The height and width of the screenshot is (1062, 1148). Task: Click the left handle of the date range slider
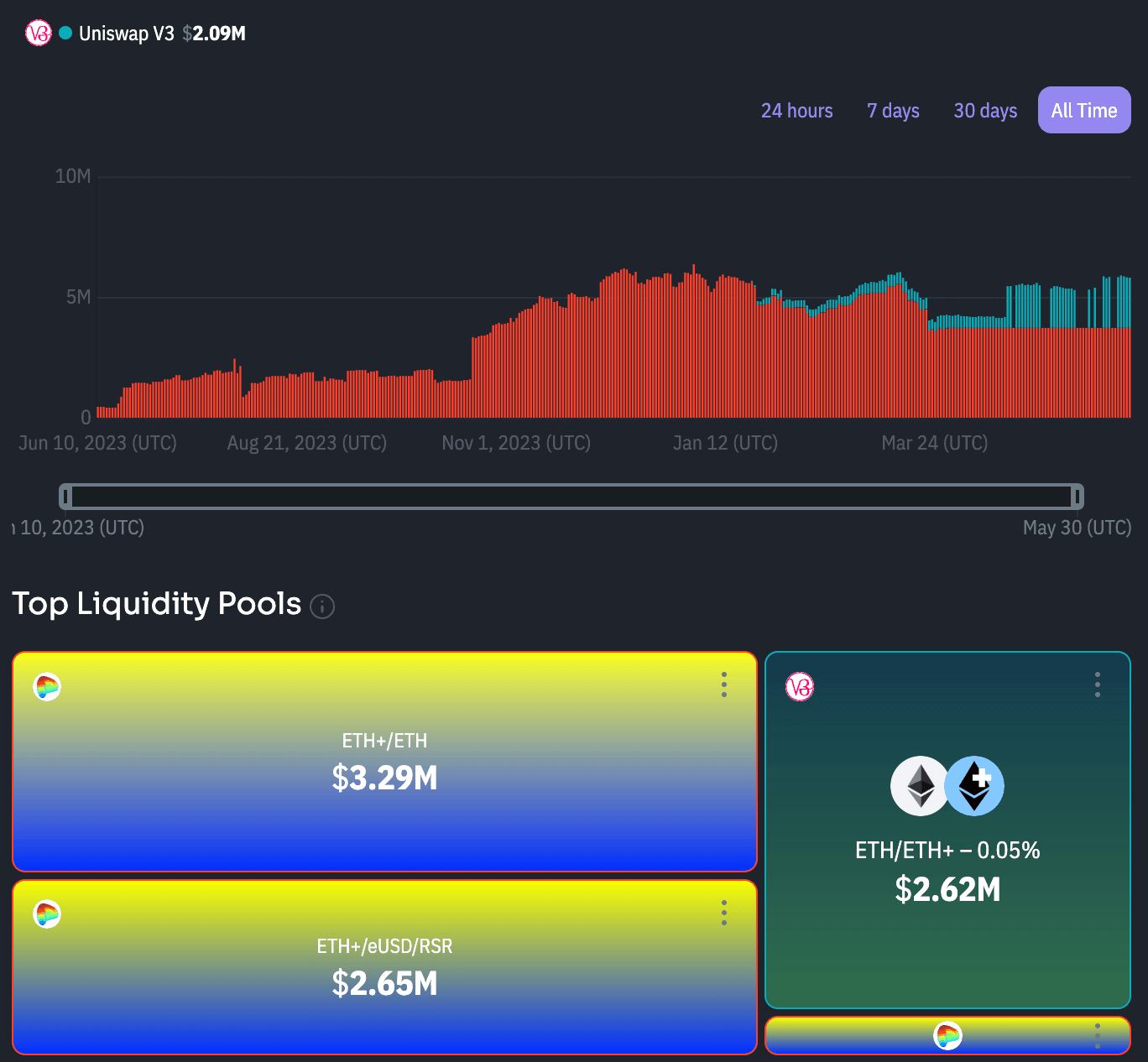[x=66, y=497]
